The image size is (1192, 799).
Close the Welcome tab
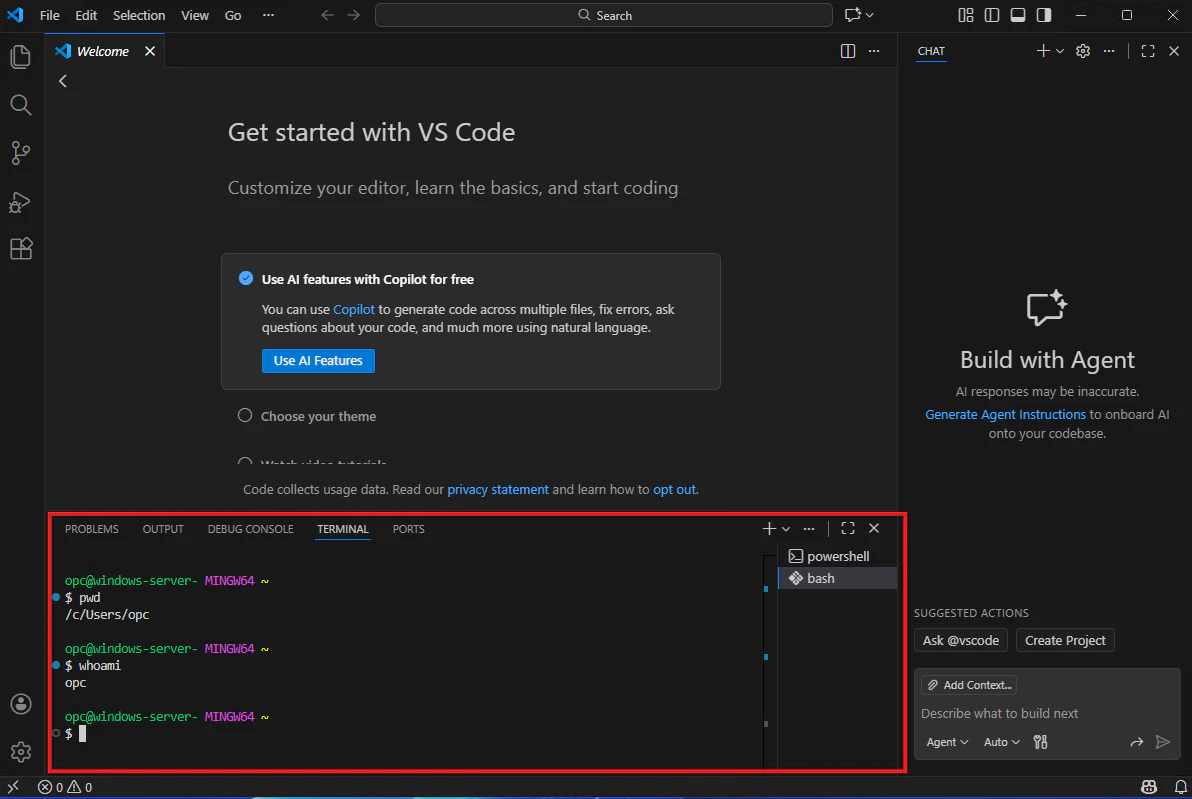tap(150, 51)
